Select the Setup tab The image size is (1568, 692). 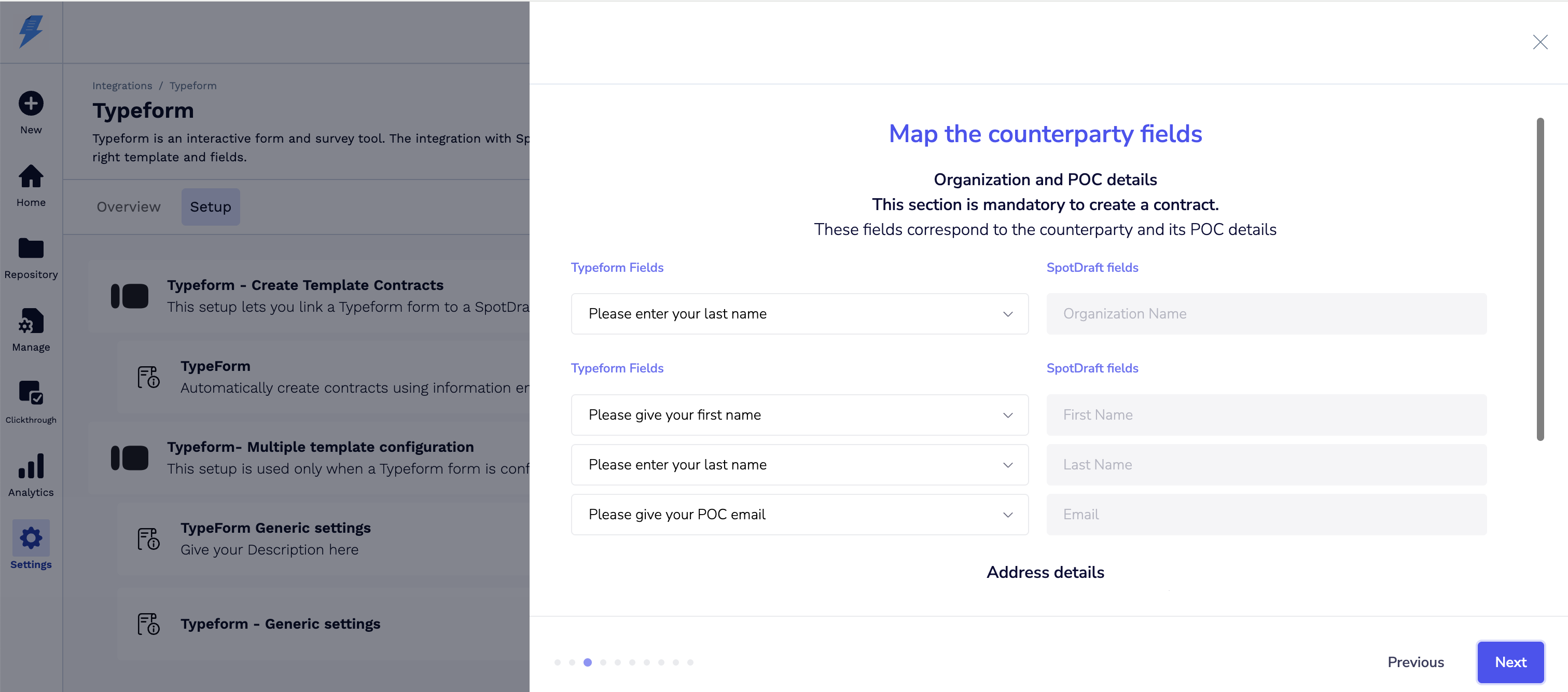pos(211,207)
